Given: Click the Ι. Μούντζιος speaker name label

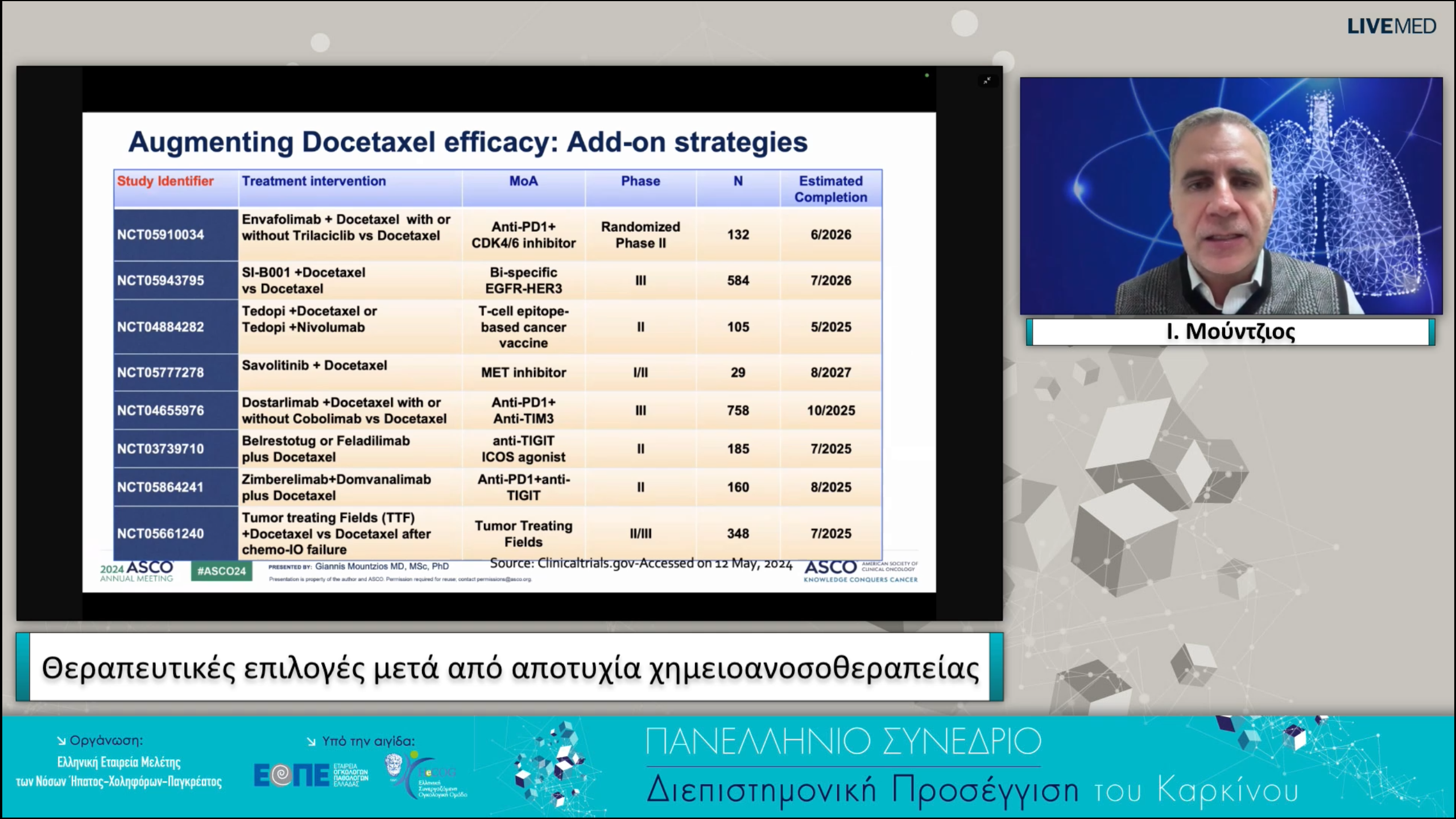Looking at the screenshot, I should (1231, 332).
